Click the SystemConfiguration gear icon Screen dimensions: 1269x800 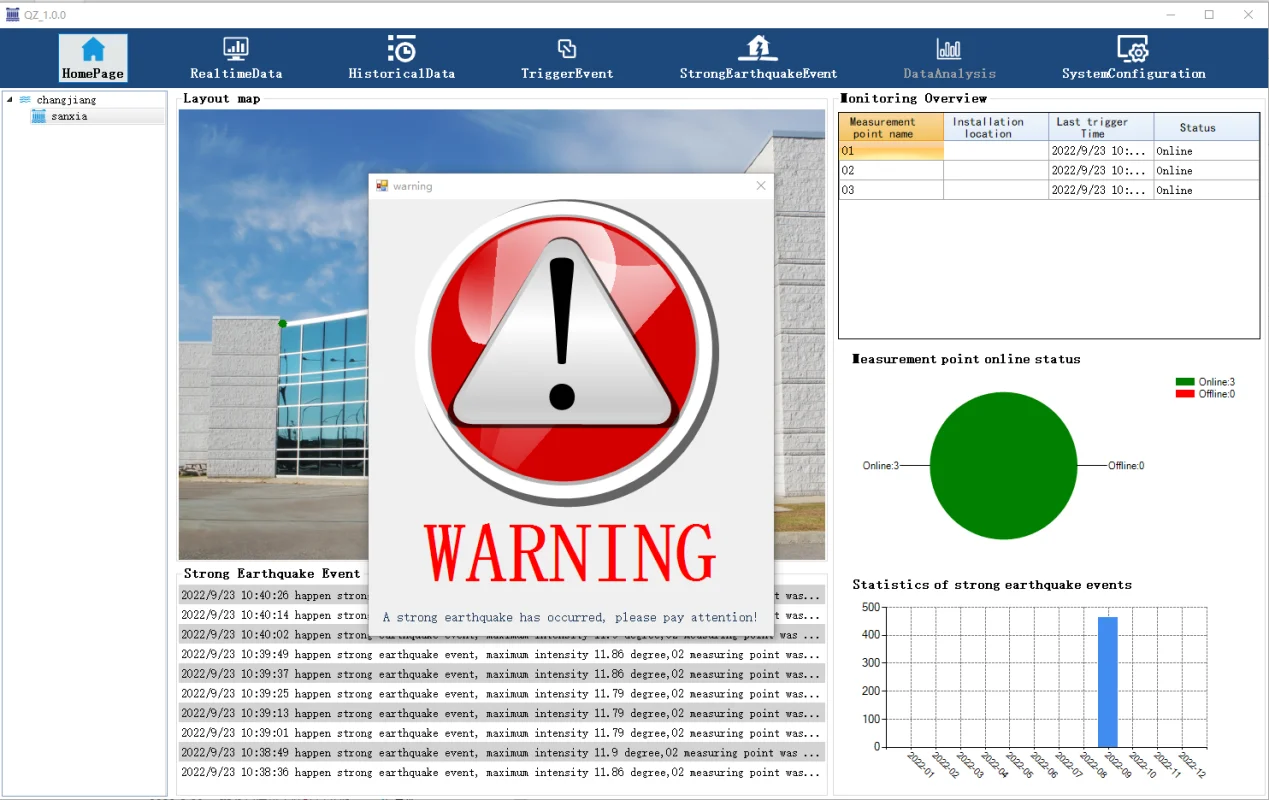[x=1133, y=47]
